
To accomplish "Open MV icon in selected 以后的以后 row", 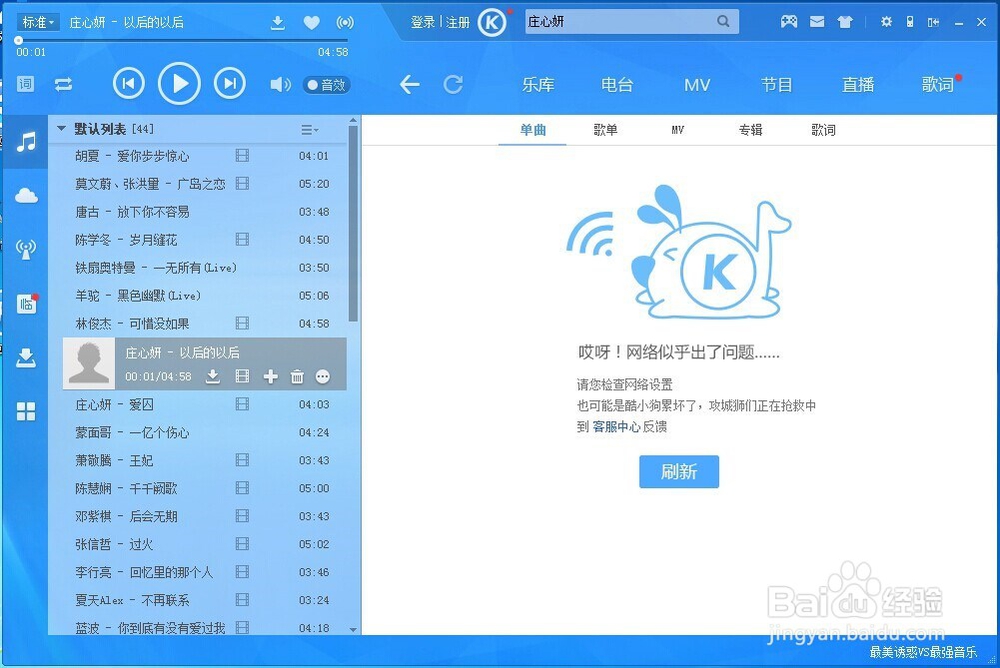I will pyautogui.click(x=242, y=376).
